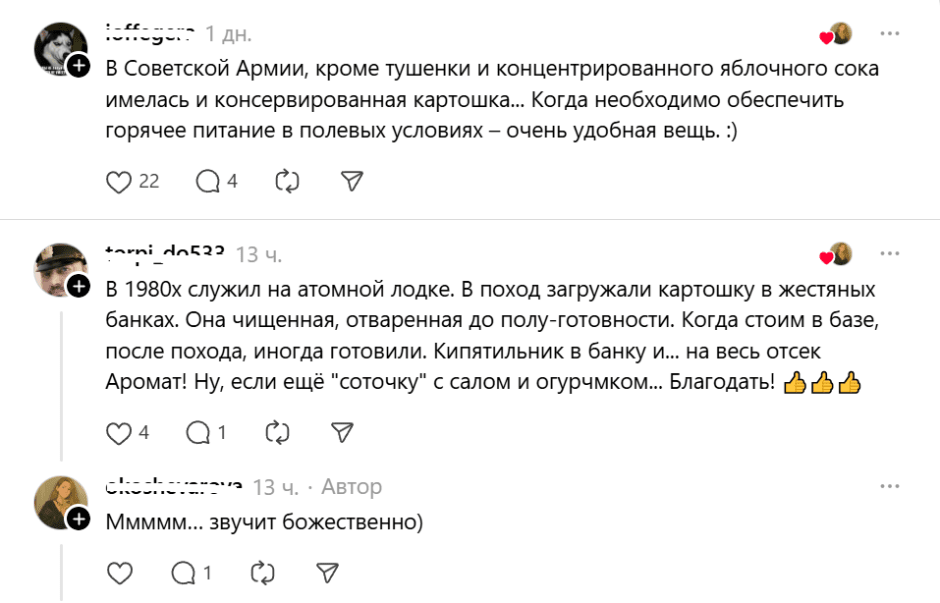The image size is (940, 603).
Task: Like the submarine service comment
Action: point(120,433)
